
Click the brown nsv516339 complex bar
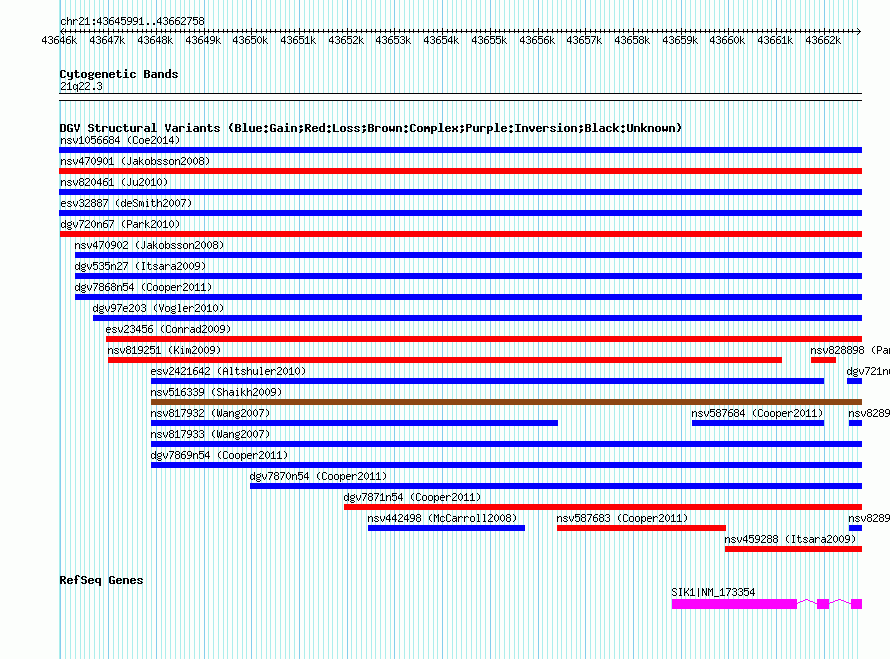(506, 402)
